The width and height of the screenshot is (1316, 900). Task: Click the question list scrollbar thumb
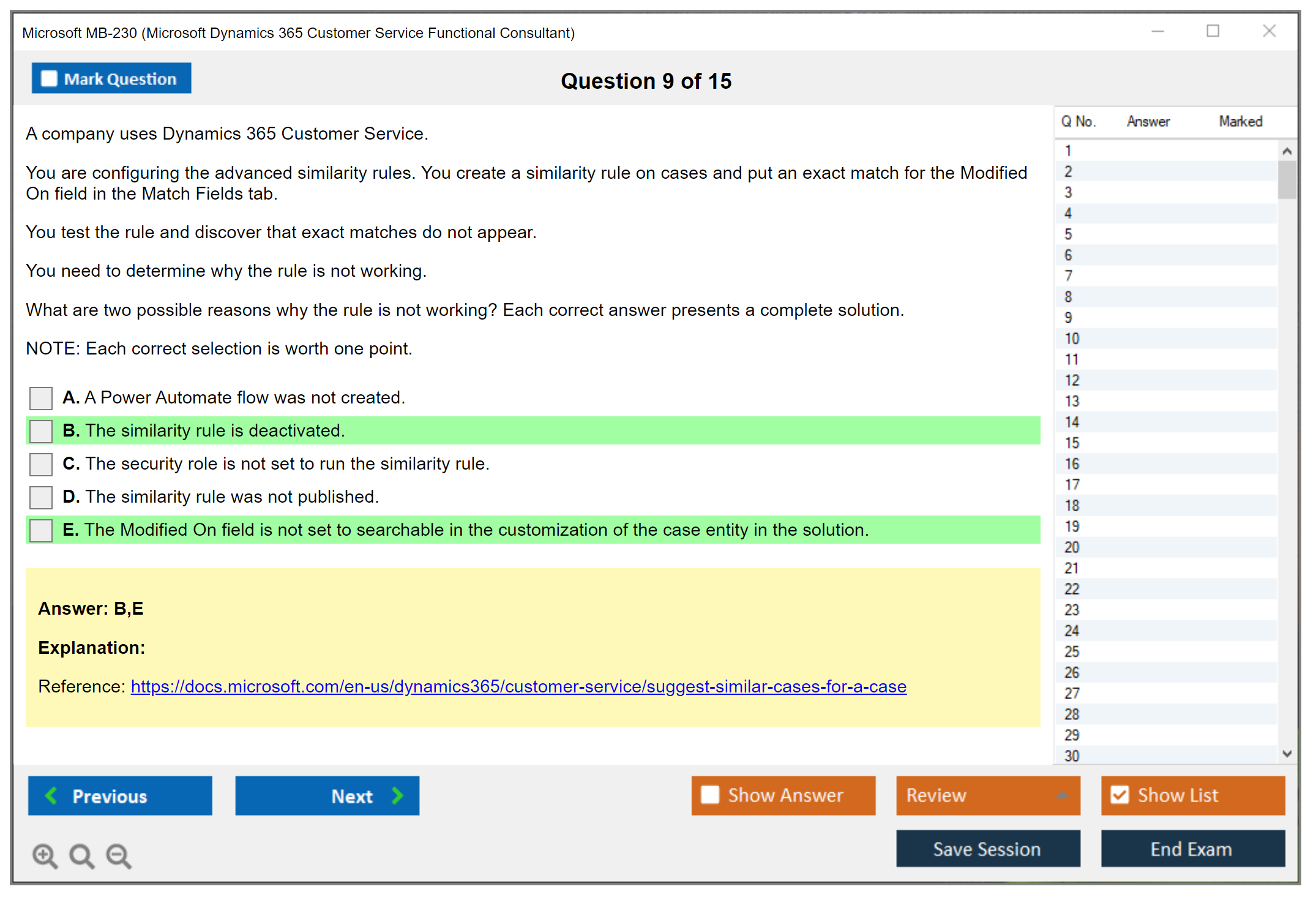pyautogui.click(x=1287, y=179)
